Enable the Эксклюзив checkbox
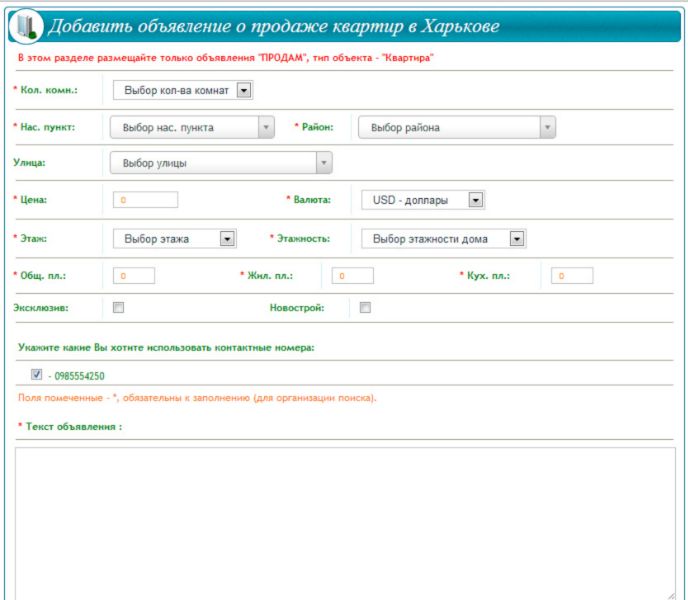 click(x=118, y=308)
